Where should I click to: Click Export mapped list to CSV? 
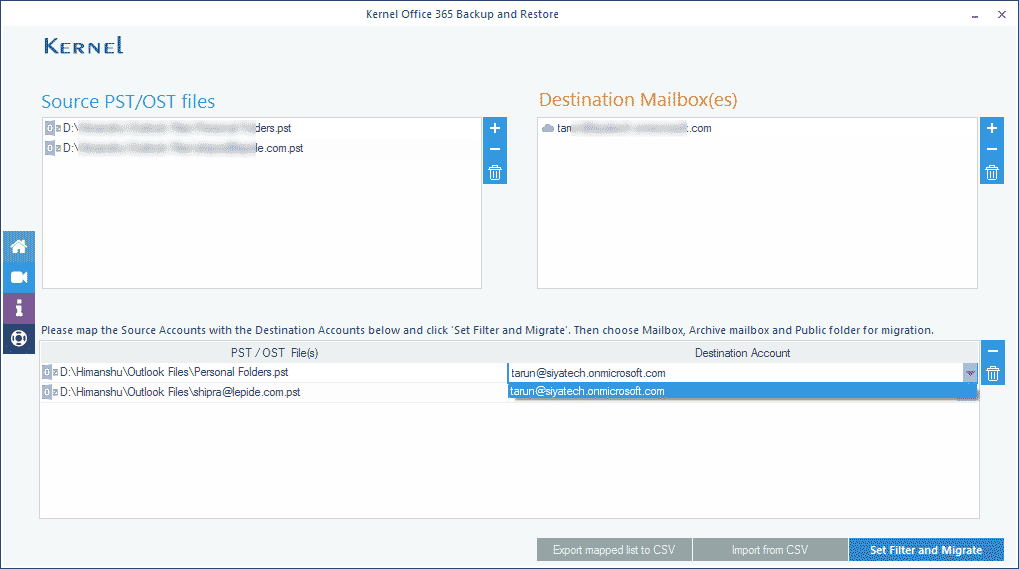pyautogui.click(x=614, y=550)
